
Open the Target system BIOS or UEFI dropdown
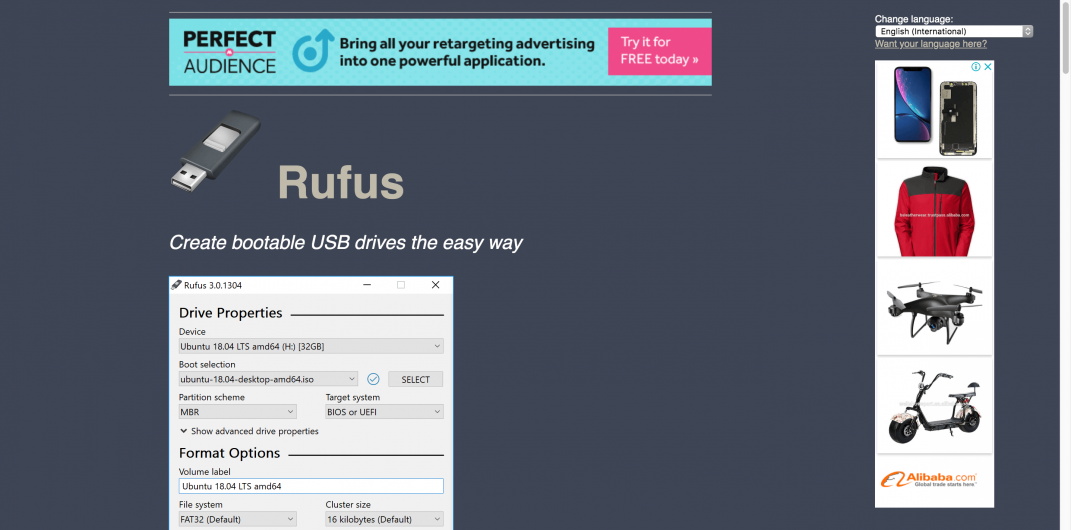pos(384,412)
